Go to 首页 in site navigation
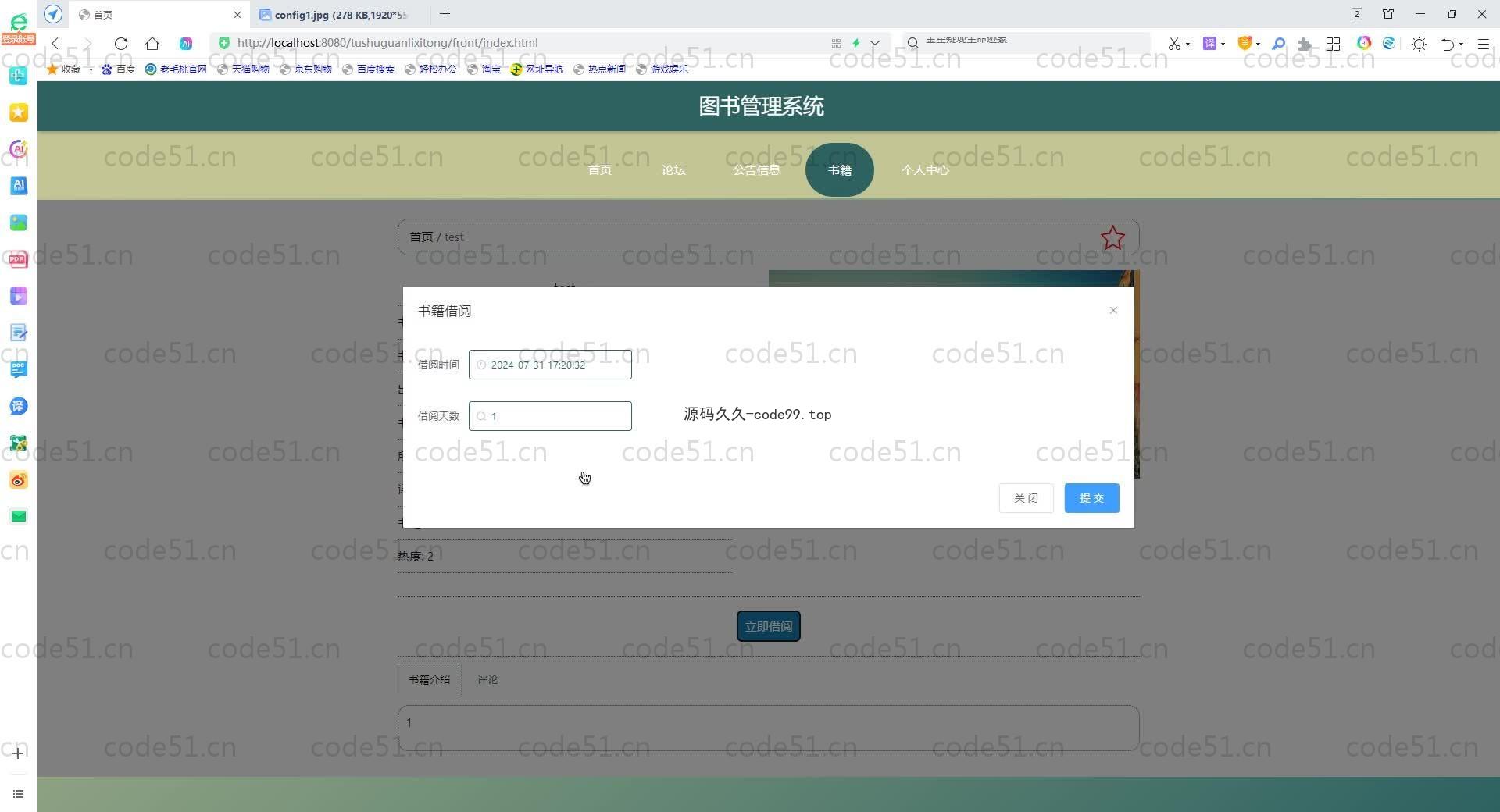1500x812 pixels. click(599, 169)
